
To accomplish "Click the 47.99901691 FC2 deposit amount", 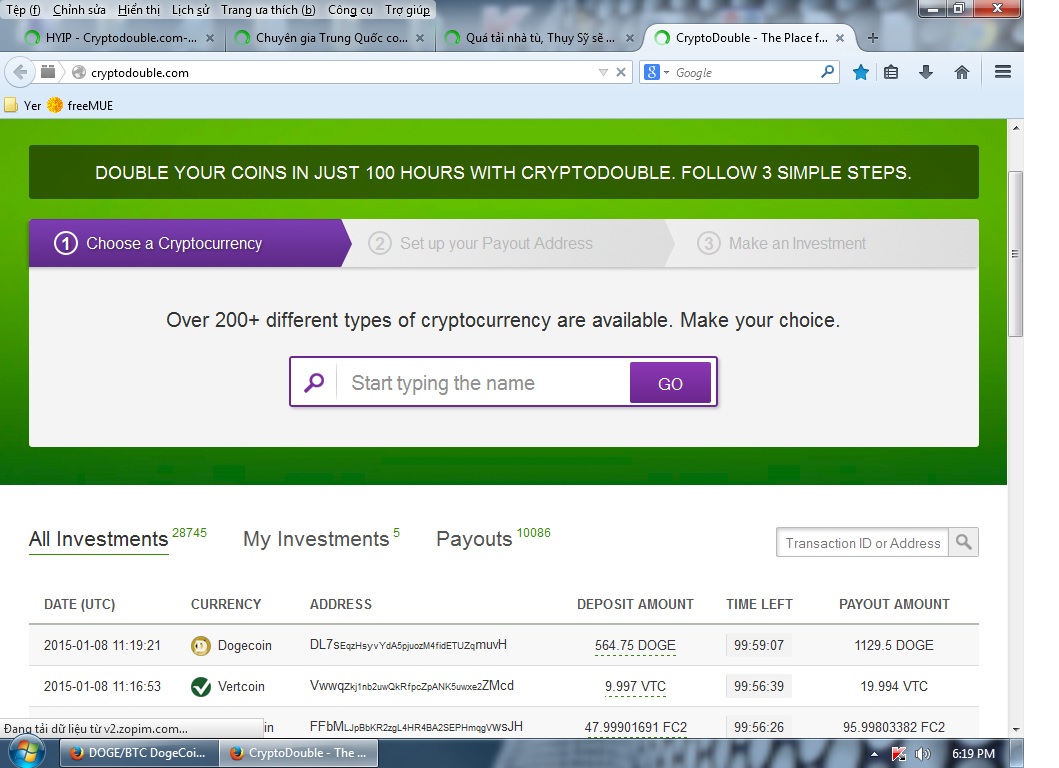I will 636,727.
